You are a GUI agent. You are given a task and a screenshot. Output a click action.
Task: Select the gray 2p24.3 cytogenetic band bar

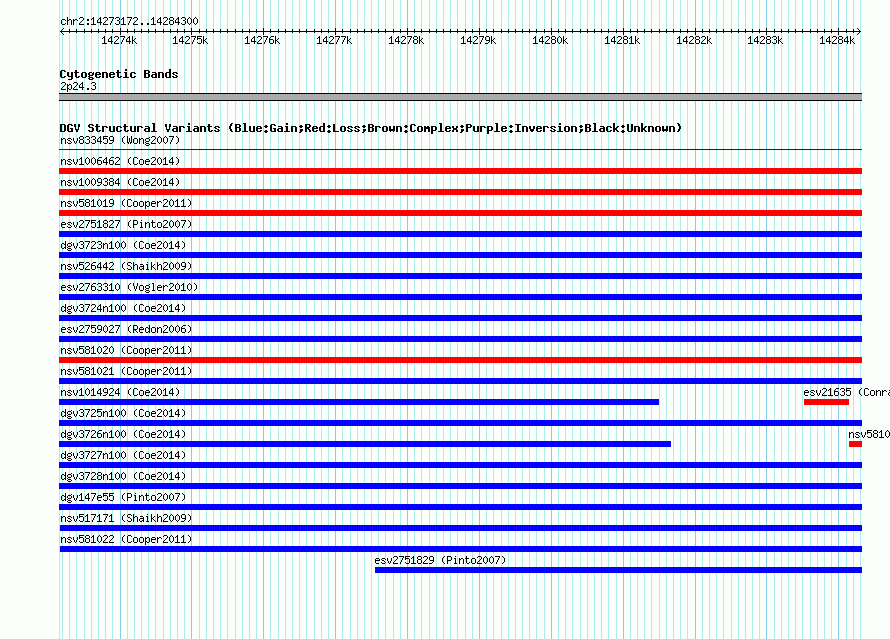[460, 97]
